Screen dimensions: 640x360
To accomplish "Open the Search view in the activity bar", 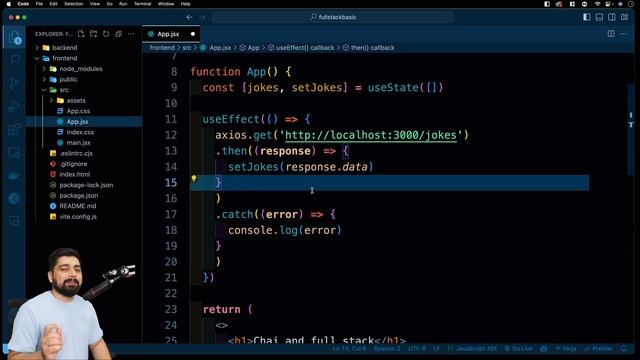I will coord(14,60).
